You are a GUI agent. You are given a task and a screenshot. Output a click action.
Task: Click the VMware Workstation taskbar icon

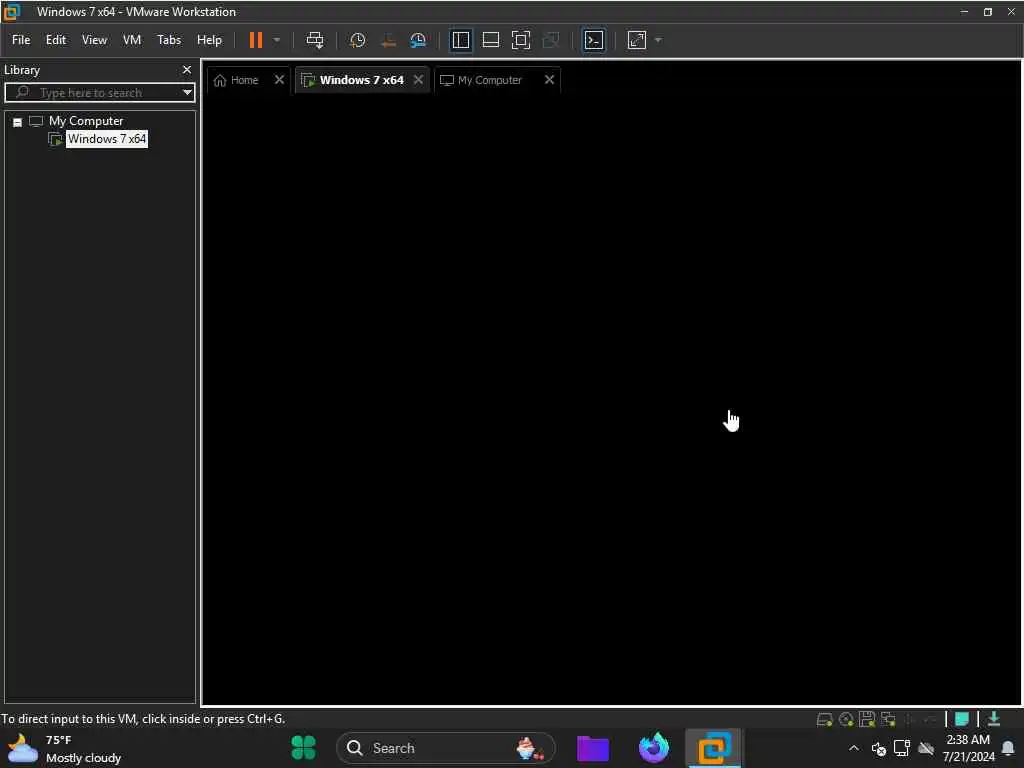(x=714, y=748)
